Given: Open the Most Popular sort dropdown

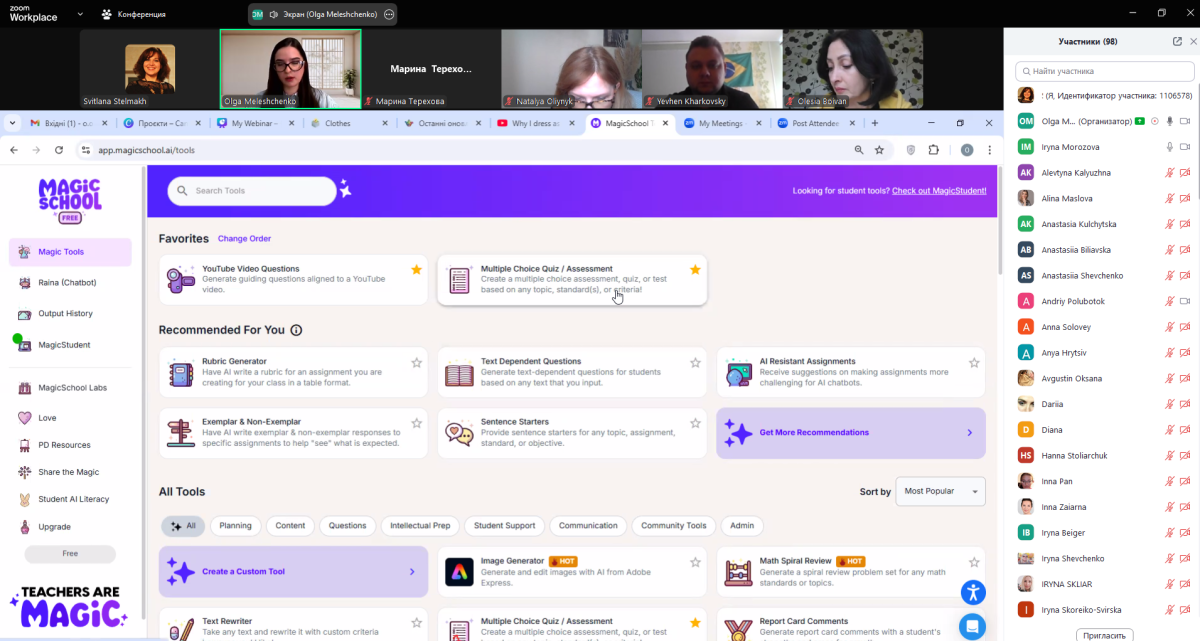Looking at the screenshot, I should [940, 491].
